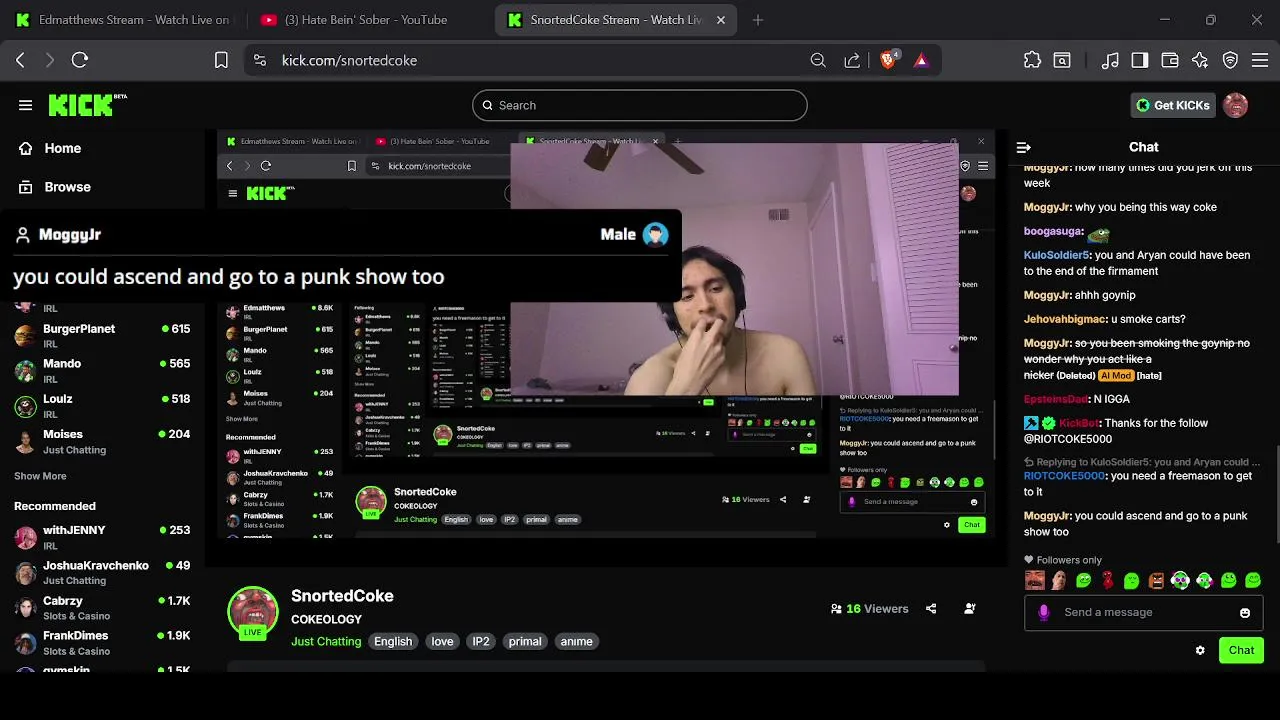Click the AI Mod badge in chat
This screenshot has width=1280, height=720.
(1115, 375)
